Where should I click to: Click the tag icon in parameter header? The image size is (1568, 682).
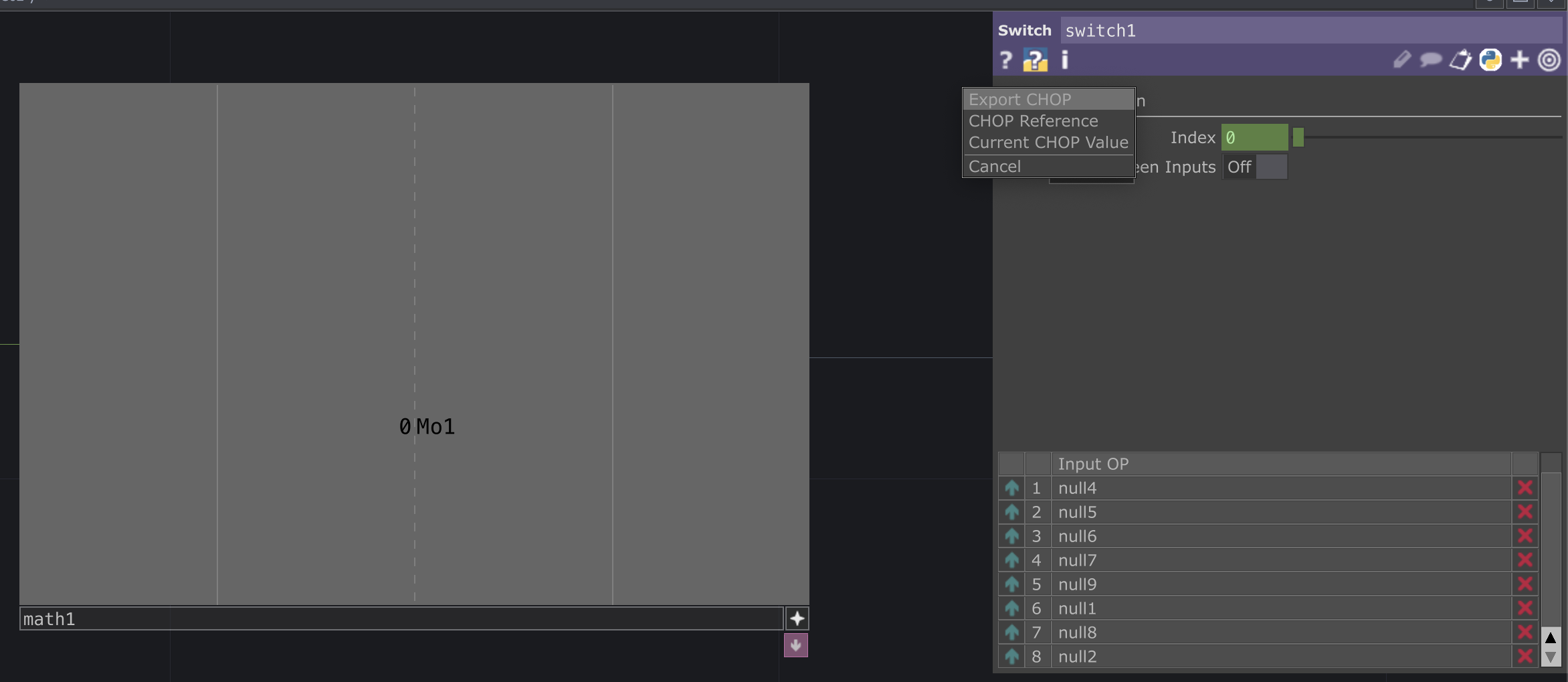[1460, 60]
